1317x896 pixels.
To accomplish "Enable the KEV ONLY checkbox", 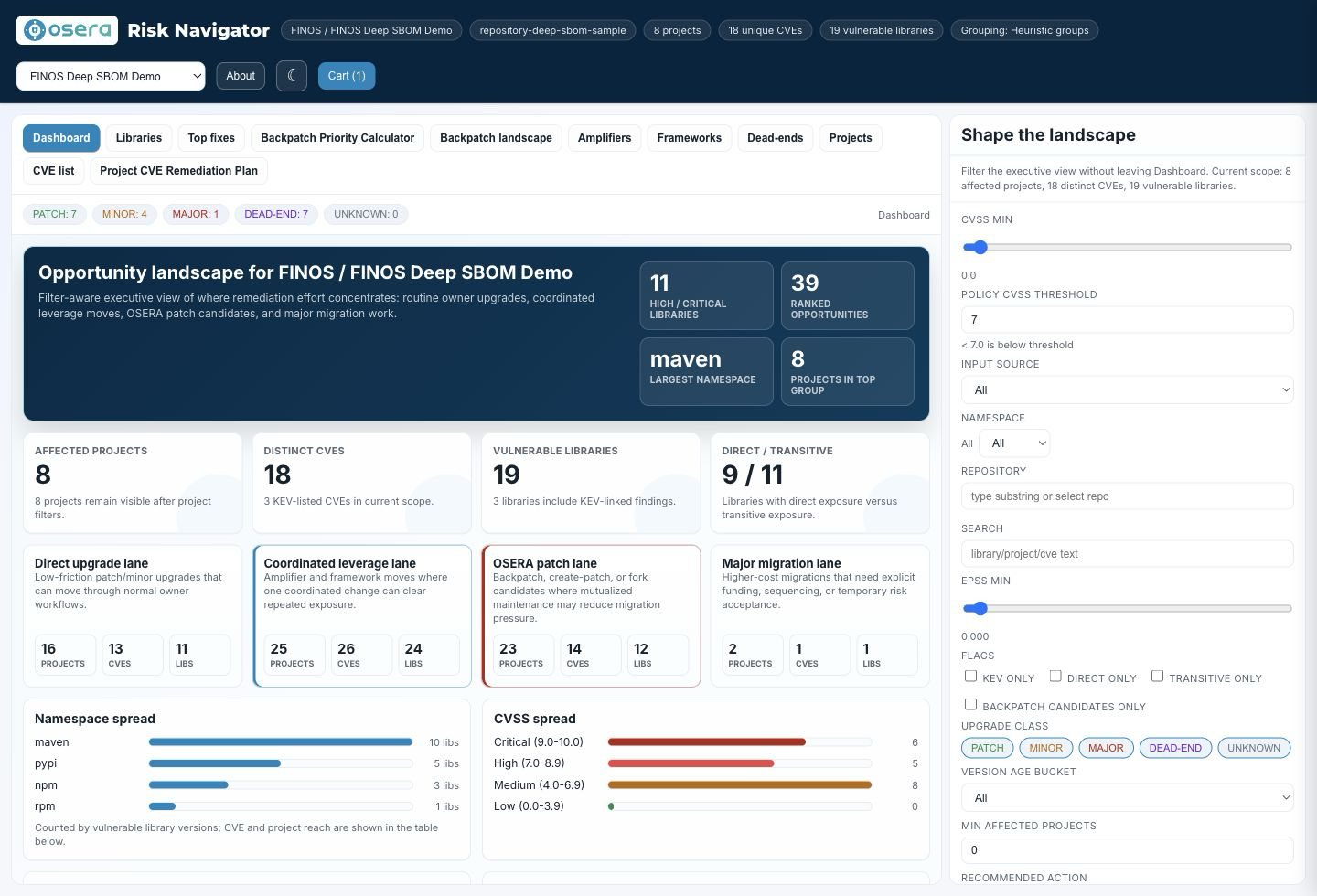I will point(971,677).
